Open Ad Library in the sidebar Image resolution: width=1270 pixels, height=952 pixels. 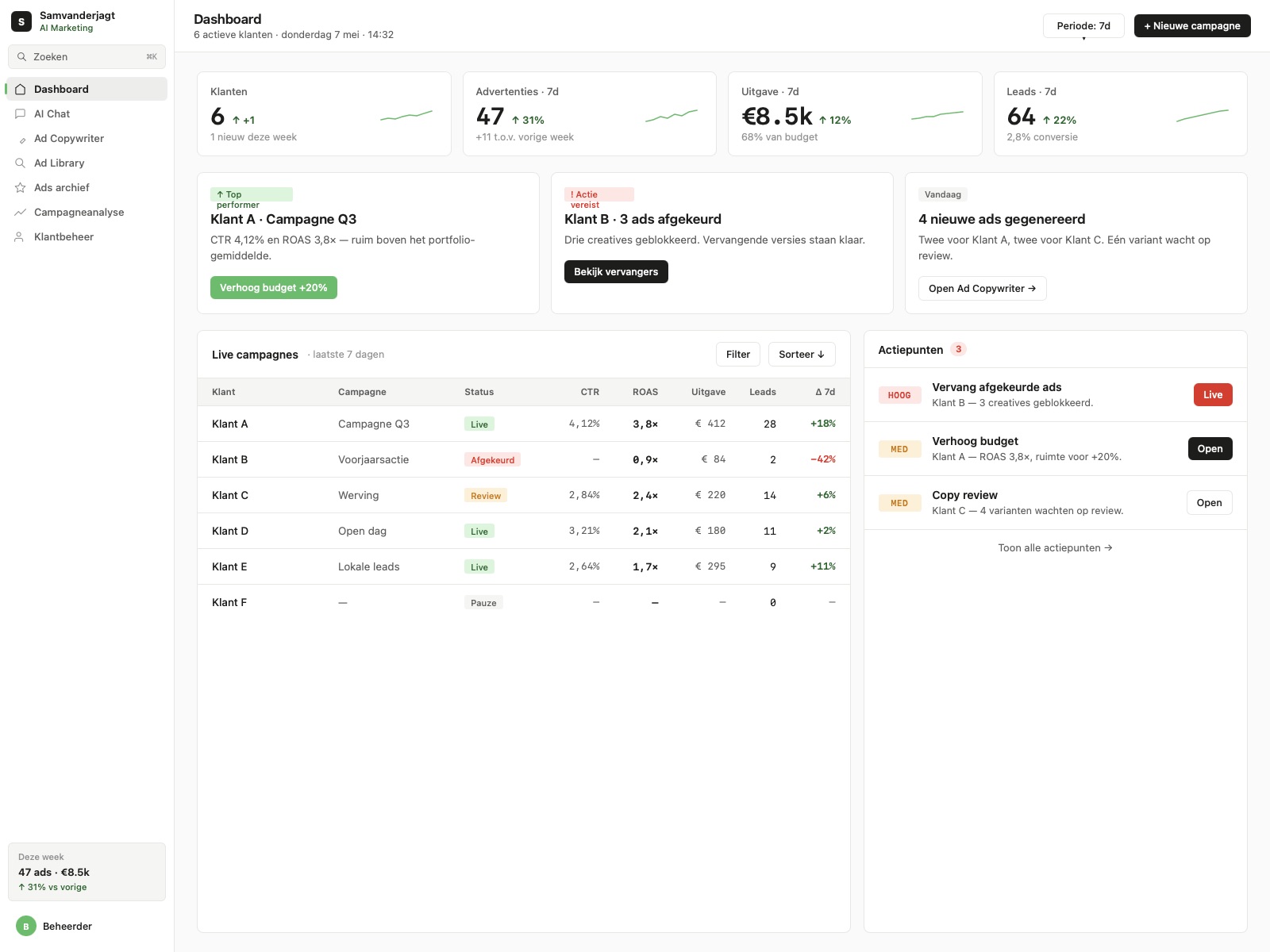coord(87,163)
